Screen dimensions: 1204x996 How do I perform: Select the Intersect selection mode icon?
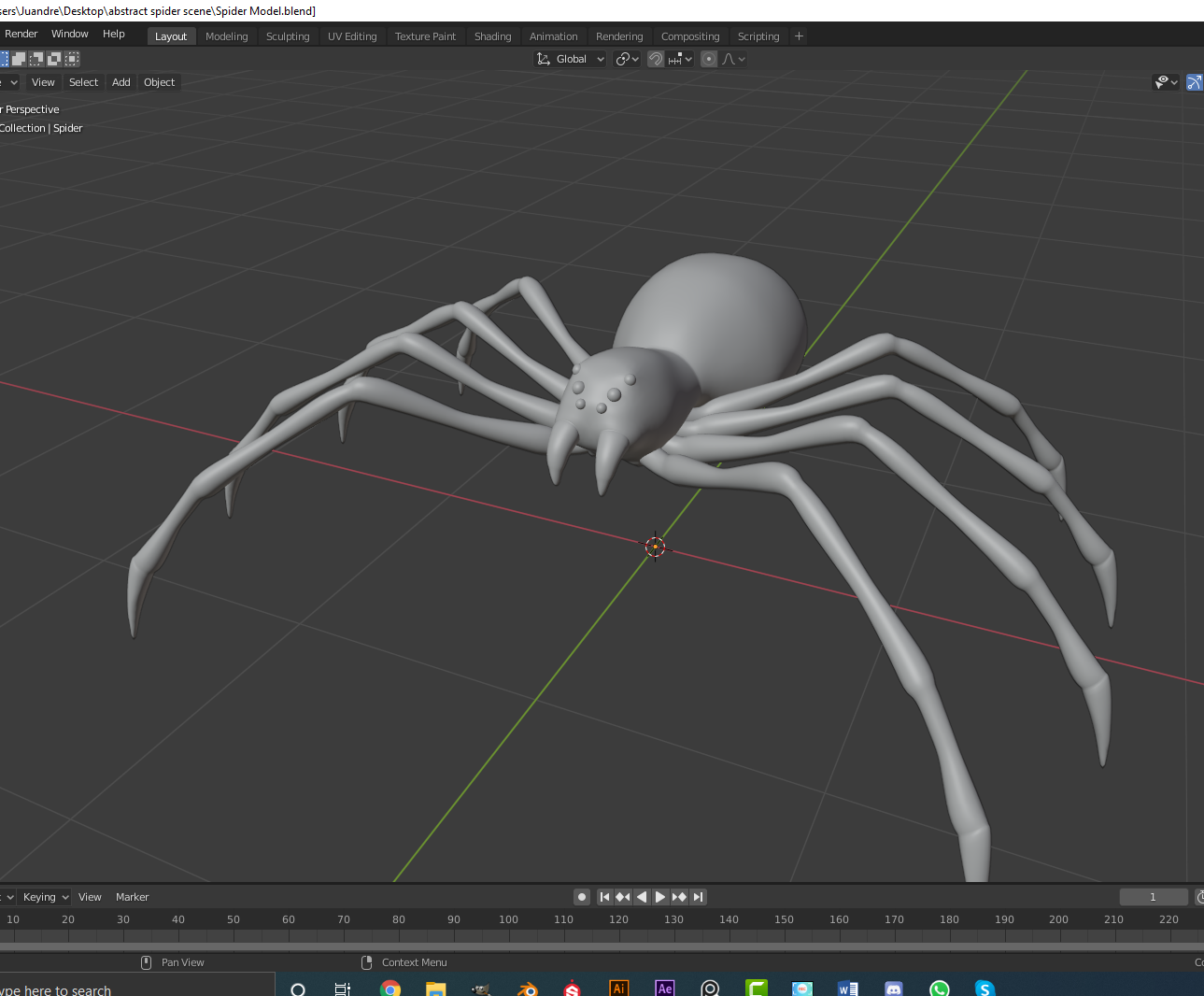pos(71,58)
